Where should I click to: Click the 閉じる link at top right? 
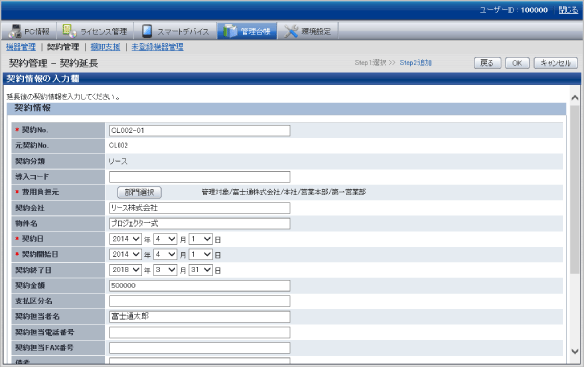[x=568, y=10]
